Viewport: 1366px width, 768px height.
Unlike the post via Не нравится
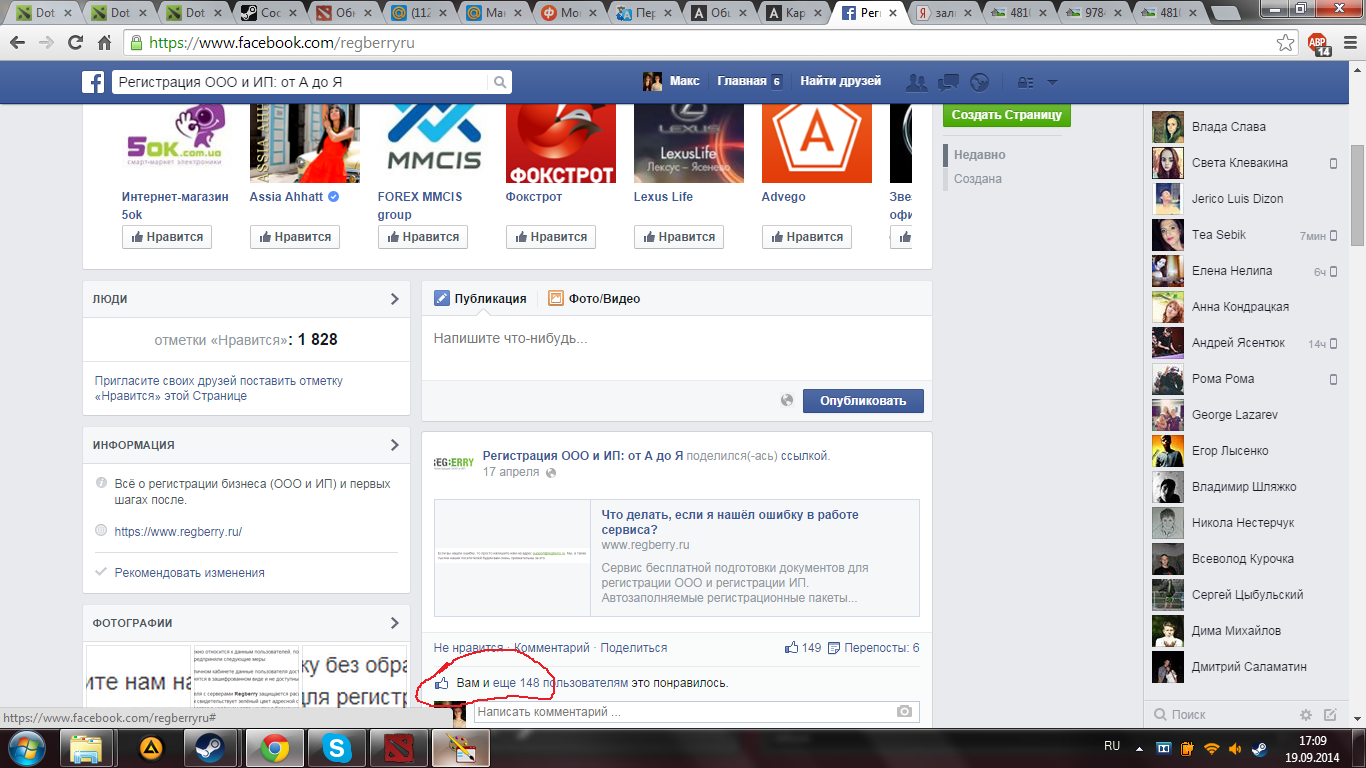pyautogui.click(x=468, y=648)
